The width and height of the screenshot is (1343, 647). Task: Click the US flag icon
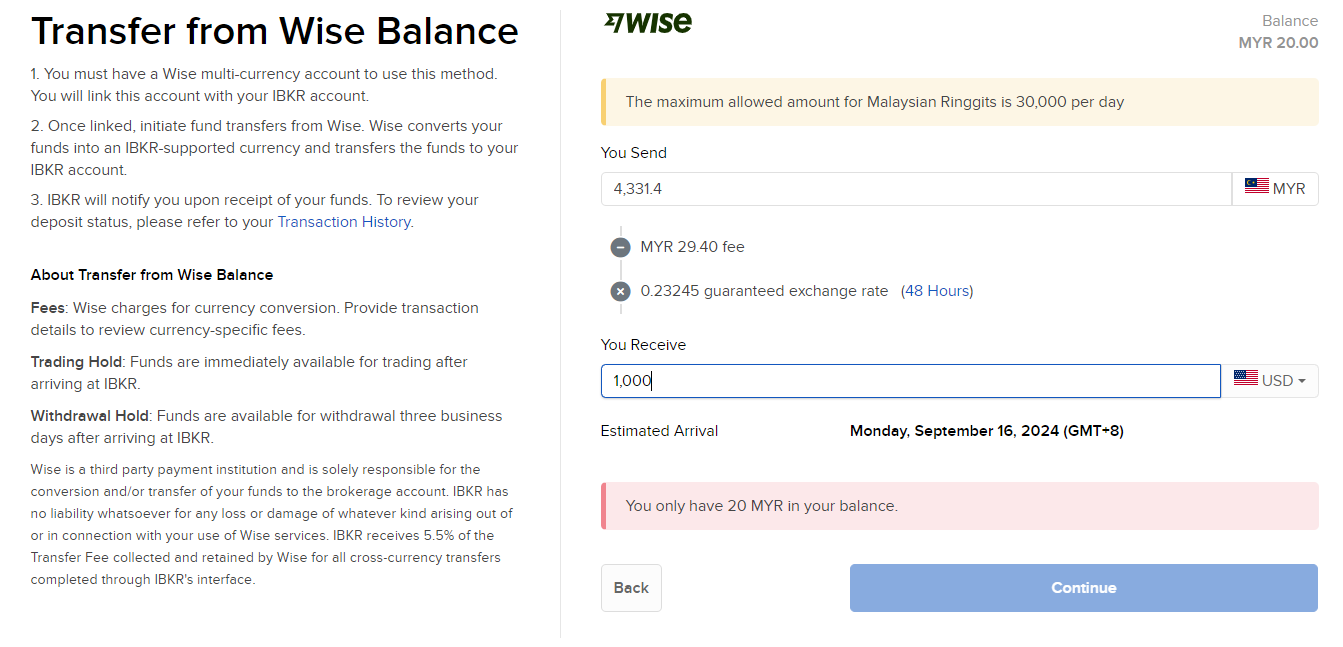[x=1245, y=379]
